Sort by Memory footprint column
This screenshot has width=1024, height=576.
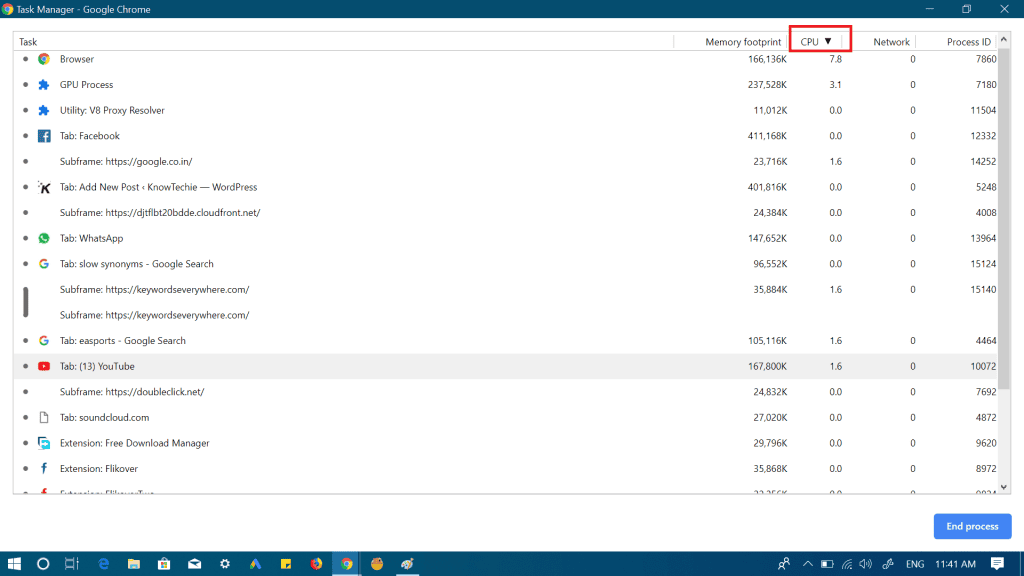[x=743, y=42]
